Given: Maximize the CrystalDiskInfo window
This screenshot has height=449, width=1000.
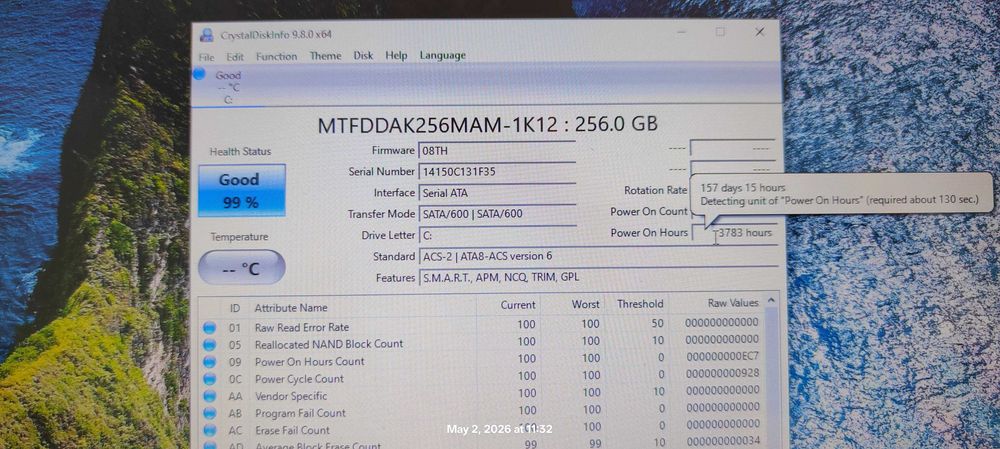Looking at the screenshot, I should (x=720, y=31).
